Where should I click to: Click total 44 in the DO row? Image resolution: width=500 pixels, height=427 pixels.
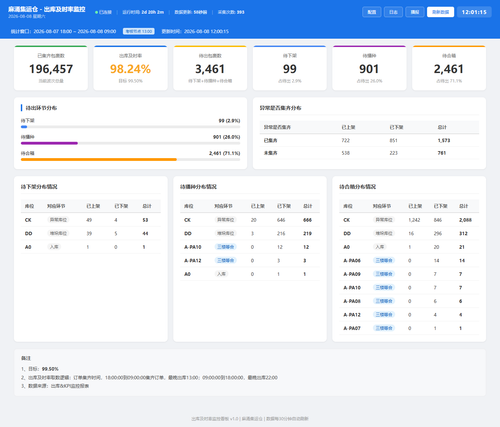click(x=145, y=233)
